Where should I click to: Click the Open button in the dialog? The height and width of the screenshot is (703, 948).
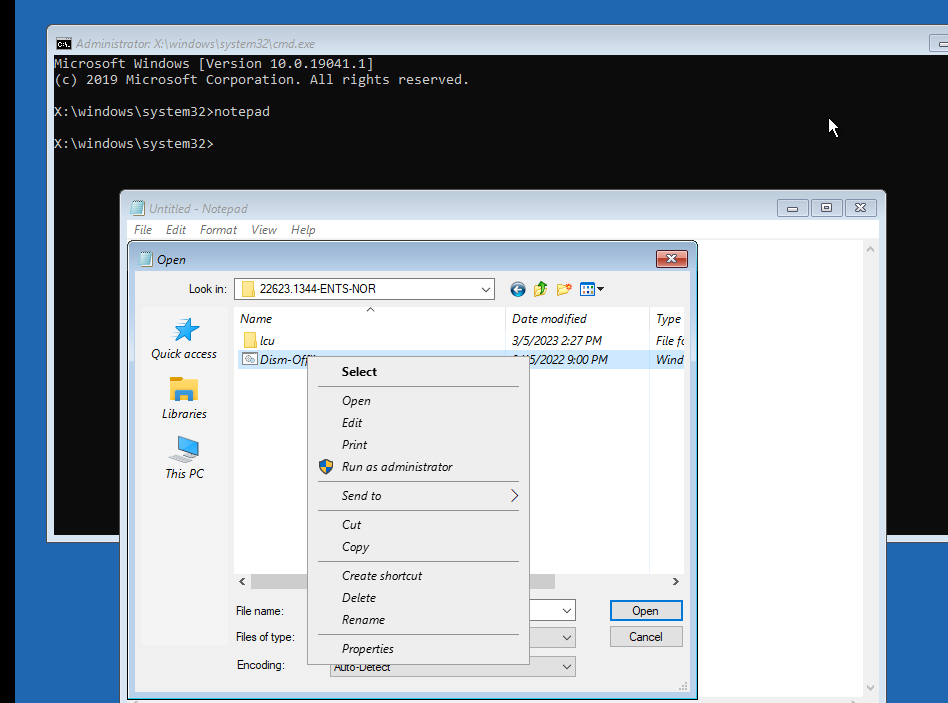coord(646,611)
